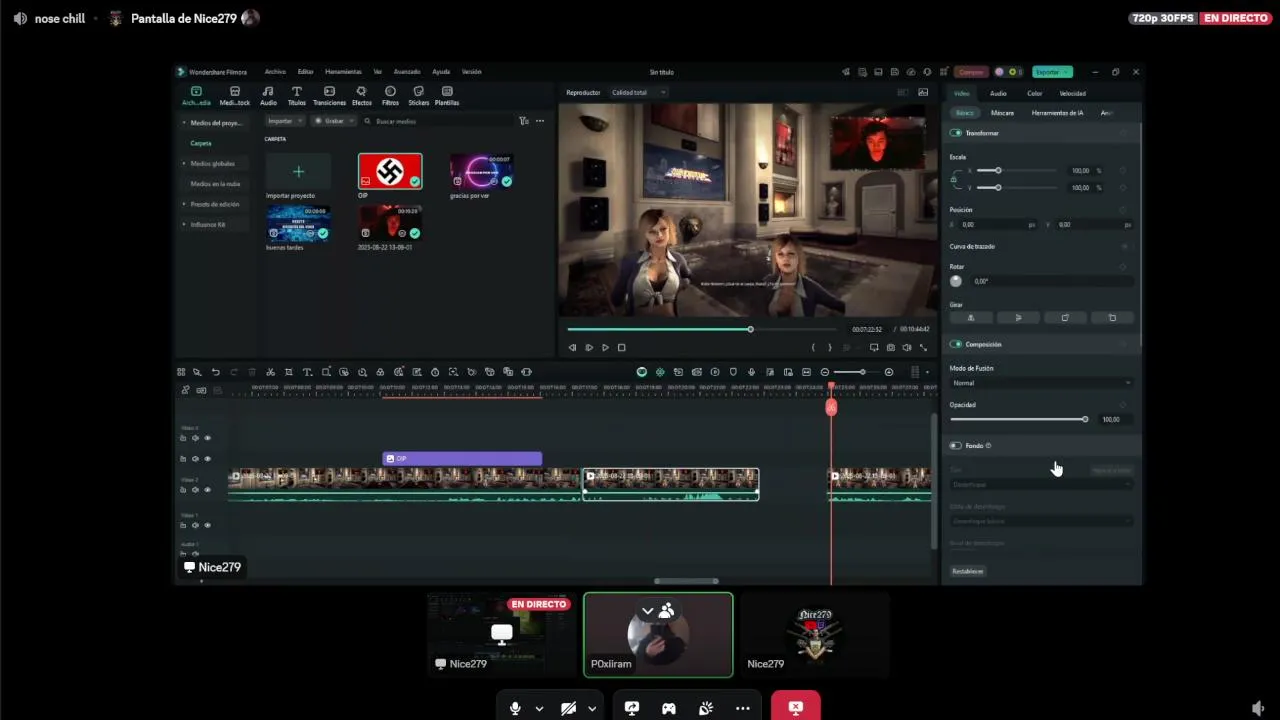Click the Comprar button
This screenshot has width=1280, height=720.
[971, 72]
